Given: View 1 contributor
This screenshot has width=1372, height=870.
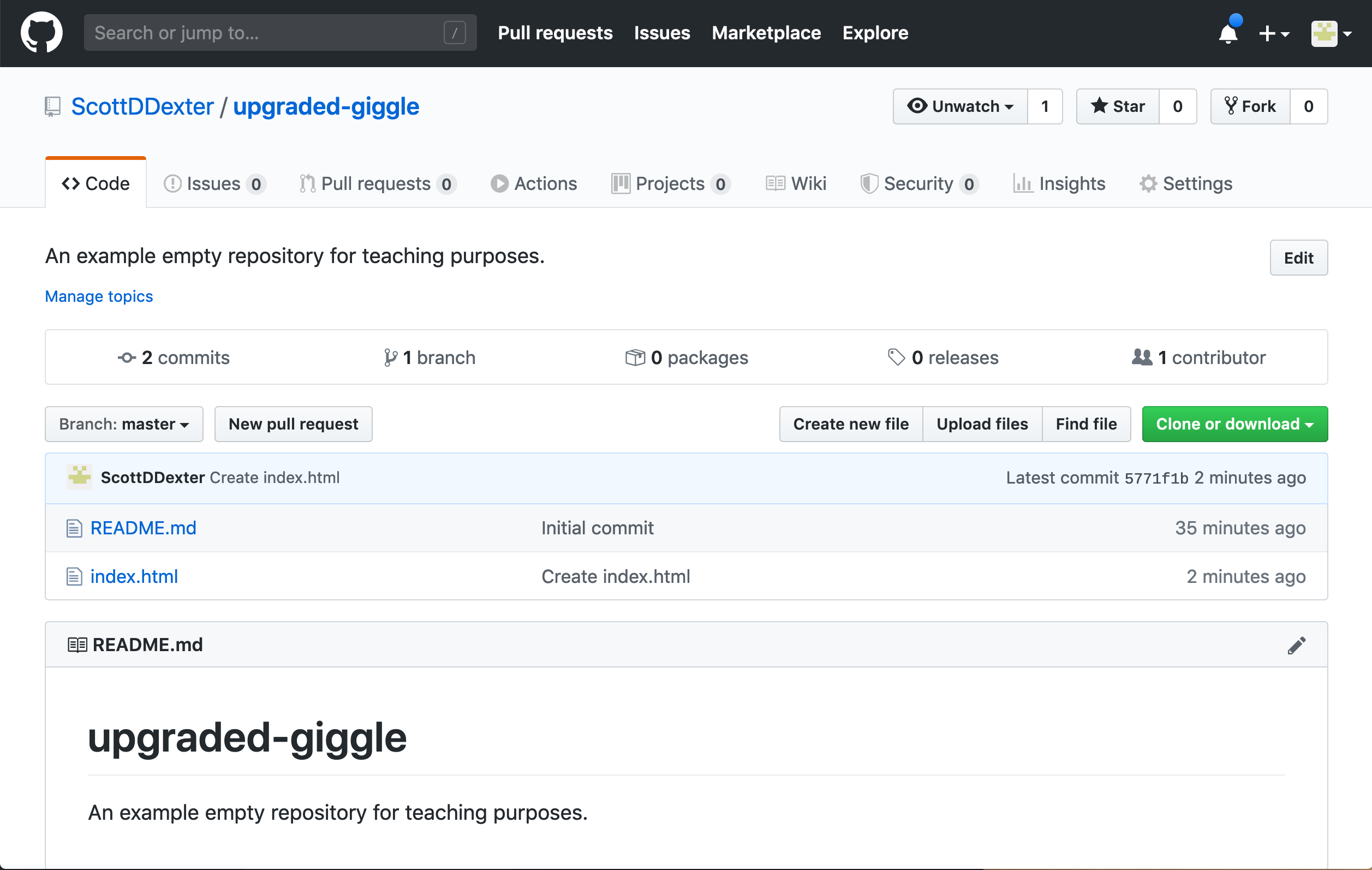Looking at the screenshot, I should [x=1199, y=358].
